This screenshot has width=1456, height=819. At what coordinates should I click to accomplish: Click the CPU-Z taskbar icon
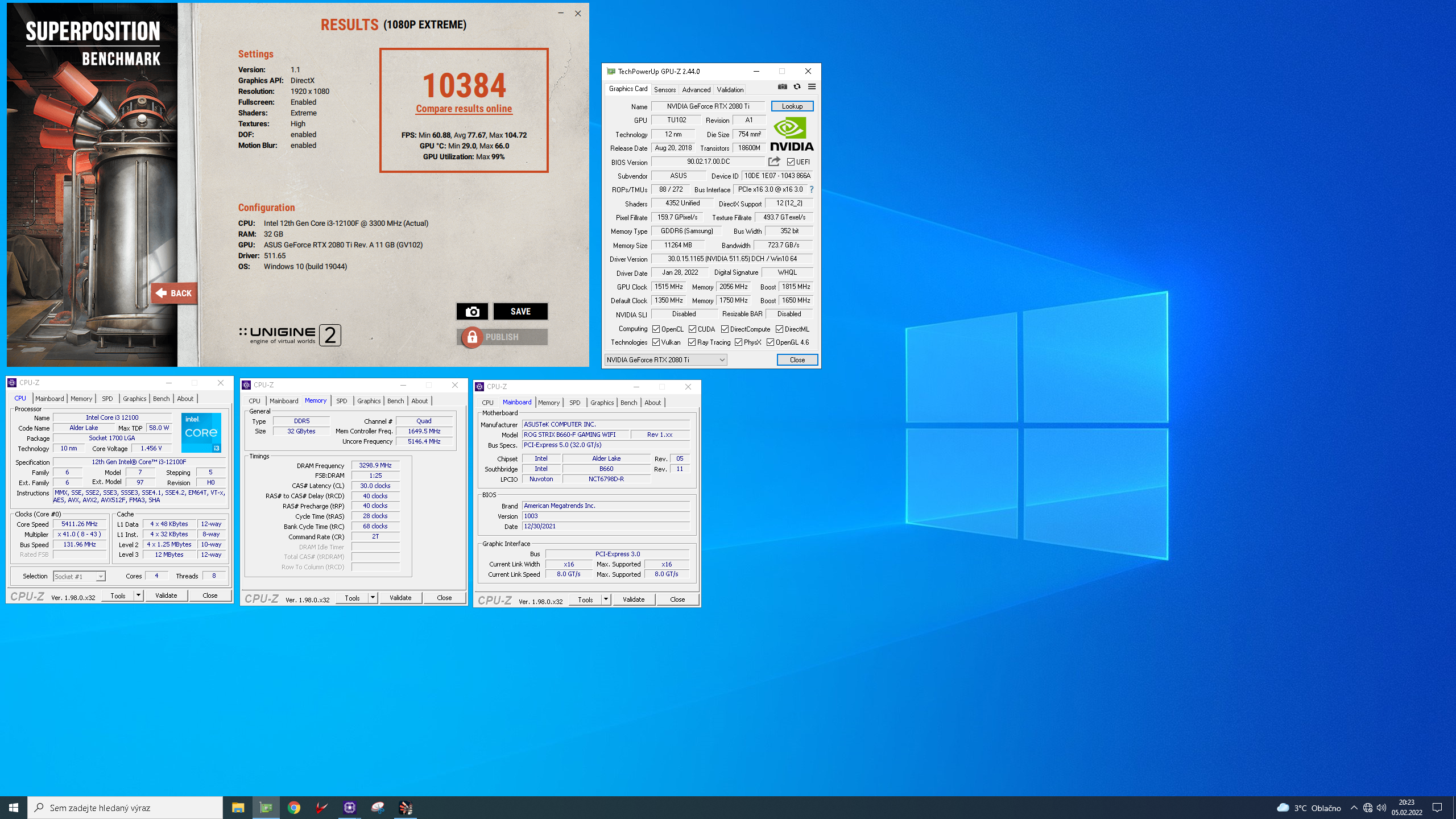350,808
